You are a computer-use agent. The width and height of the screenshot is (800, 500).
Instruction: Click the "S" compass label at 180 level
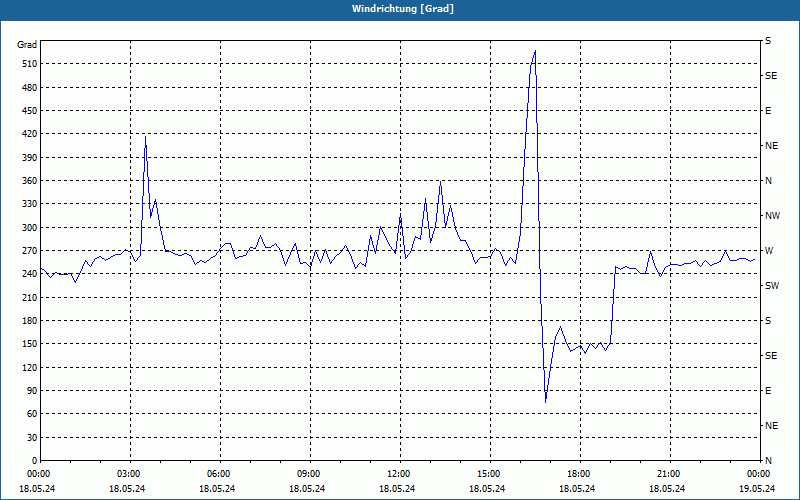[768, 321]
